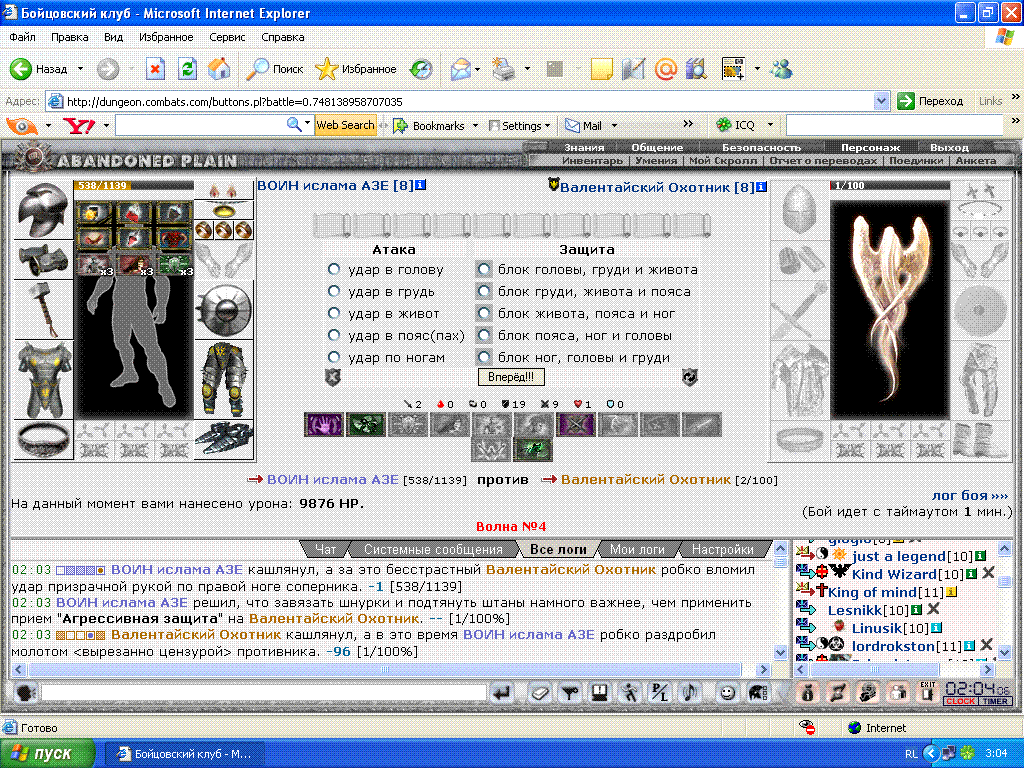Click the IE Refresh toolbar icon
The width and height of the screenshot is (1024, 768).
(187, 69)
